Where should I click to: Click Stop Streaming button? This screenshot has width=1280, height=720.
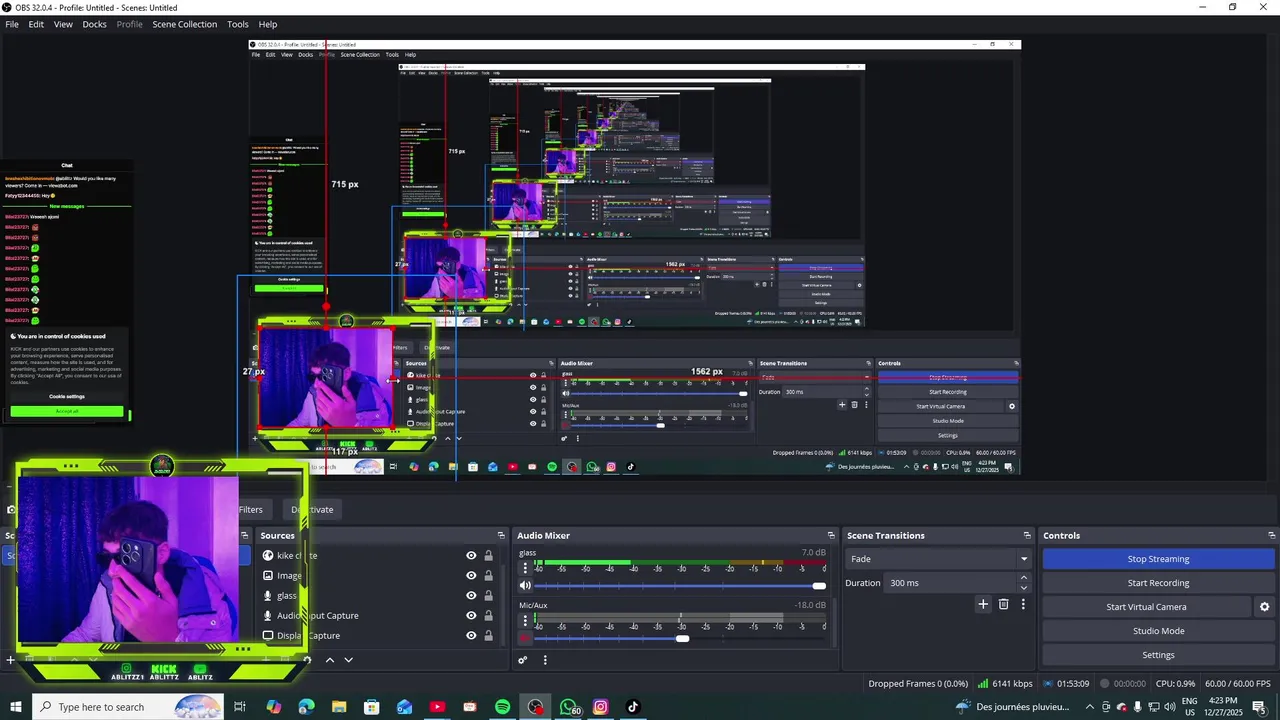[1158, 559]
